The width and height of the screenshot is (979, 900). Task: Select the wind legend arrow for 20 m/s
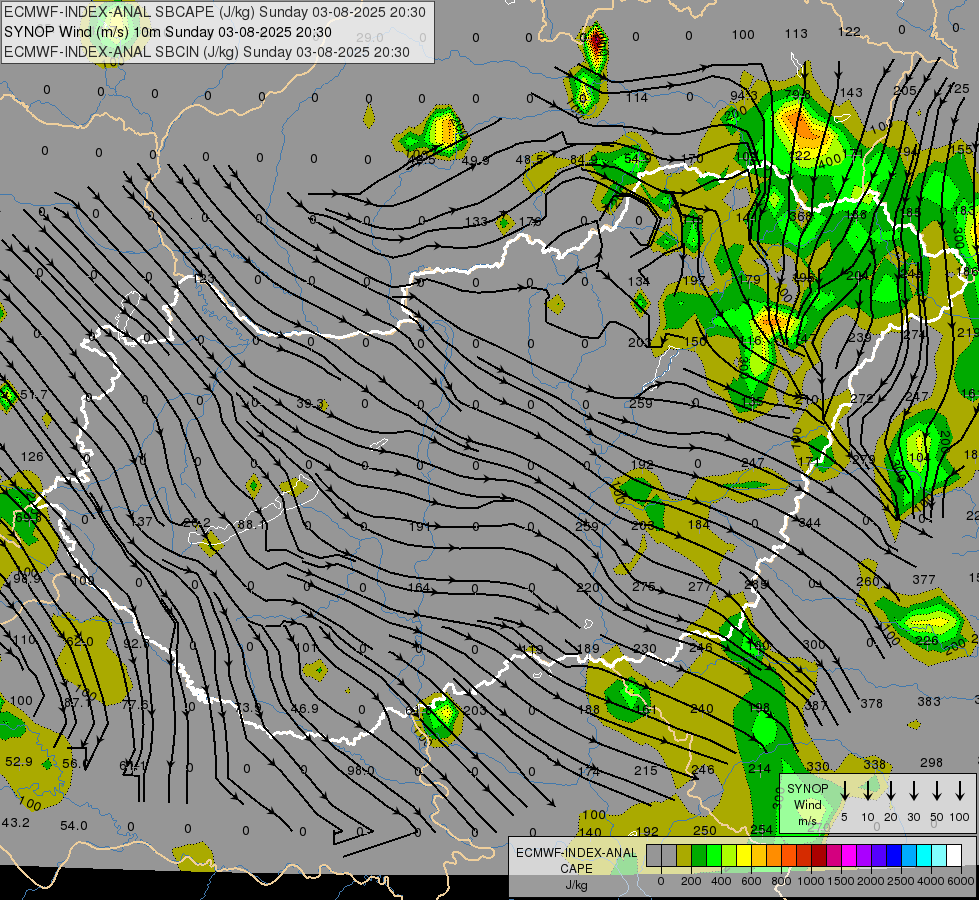[x=891, y=791]
